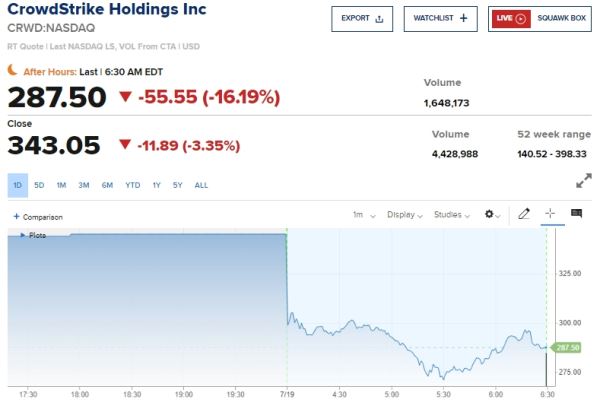Expand chart to fullscreen arrows icon
The height and width of the screenshot is (412, 600).
pos(584,181)
